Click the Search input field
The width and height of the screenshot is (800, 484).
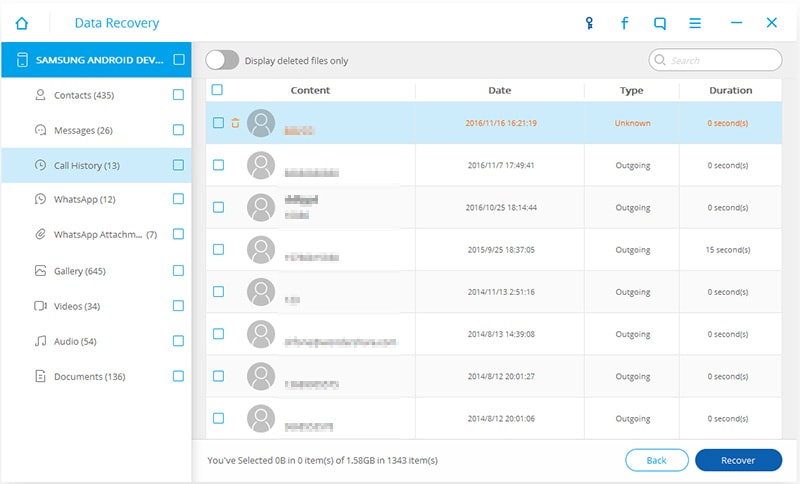(715, 60)
